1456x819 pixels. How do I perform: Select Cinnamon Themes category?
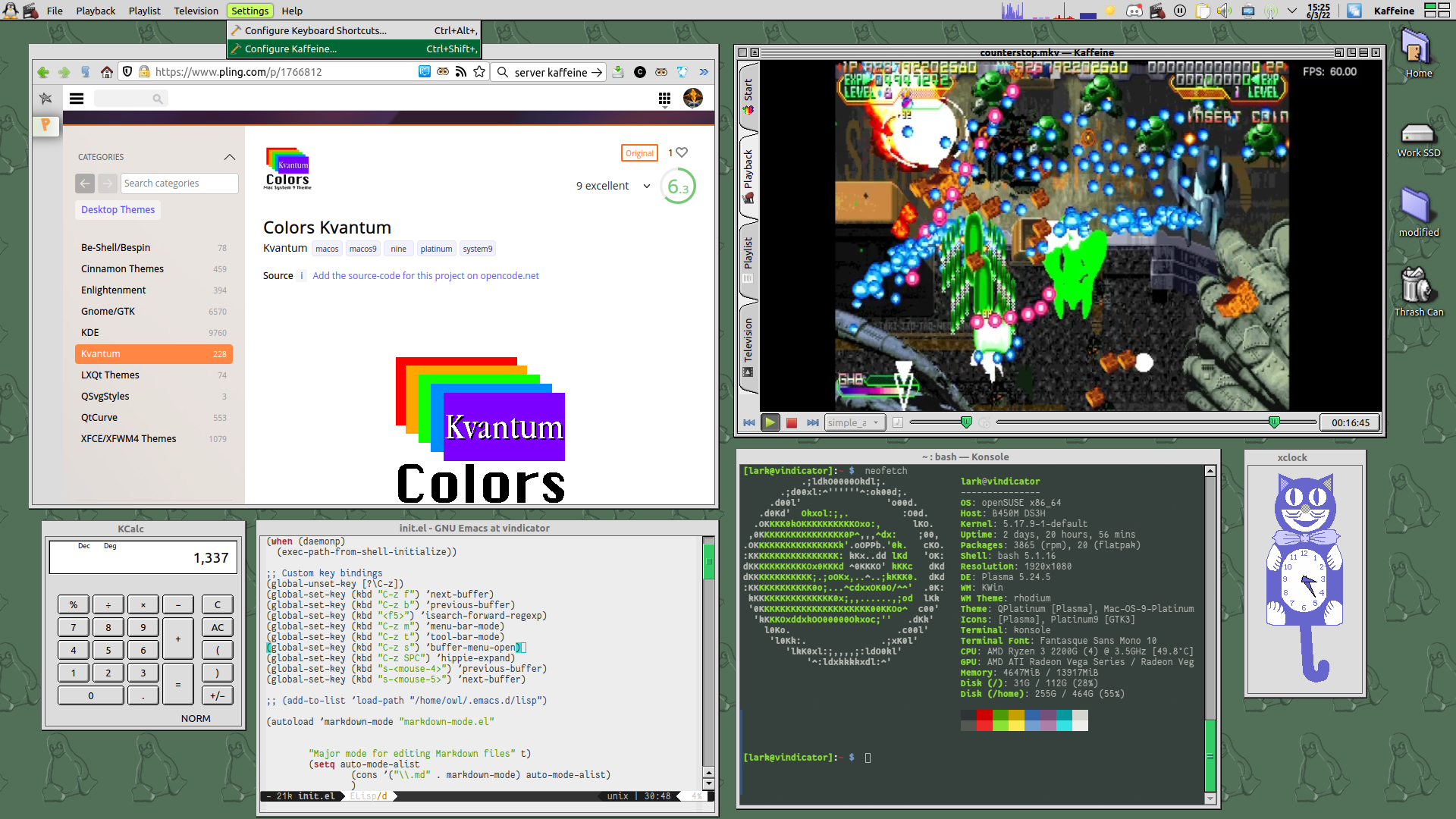click(x=154, y=269)
